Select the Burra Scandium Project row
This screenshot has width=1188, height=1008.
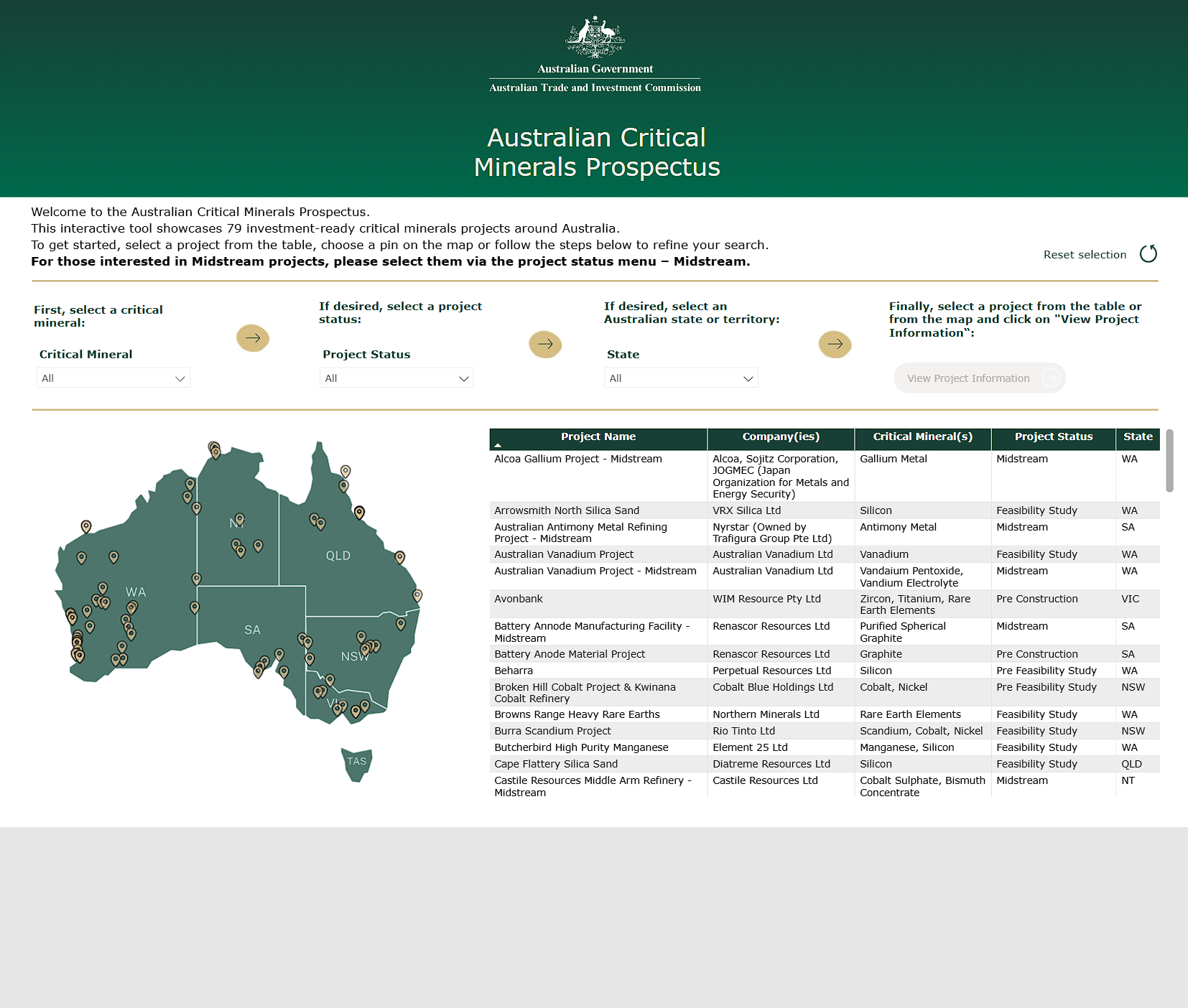click(825, 731)
